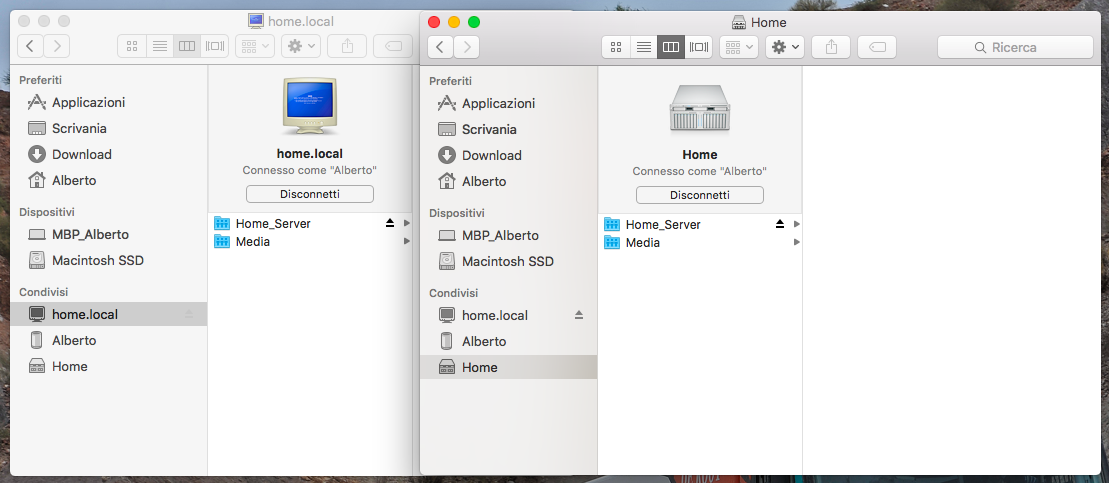Open Action gear menu in Home window
The width and height of the screenshot is (1109, 483).
(x=784, y=47)
